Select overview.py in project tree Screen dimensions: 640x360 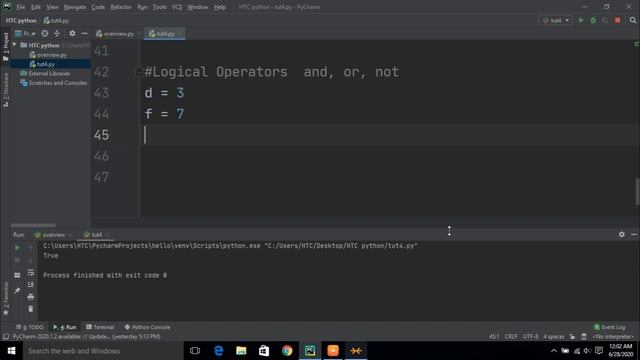pos(48,55)
